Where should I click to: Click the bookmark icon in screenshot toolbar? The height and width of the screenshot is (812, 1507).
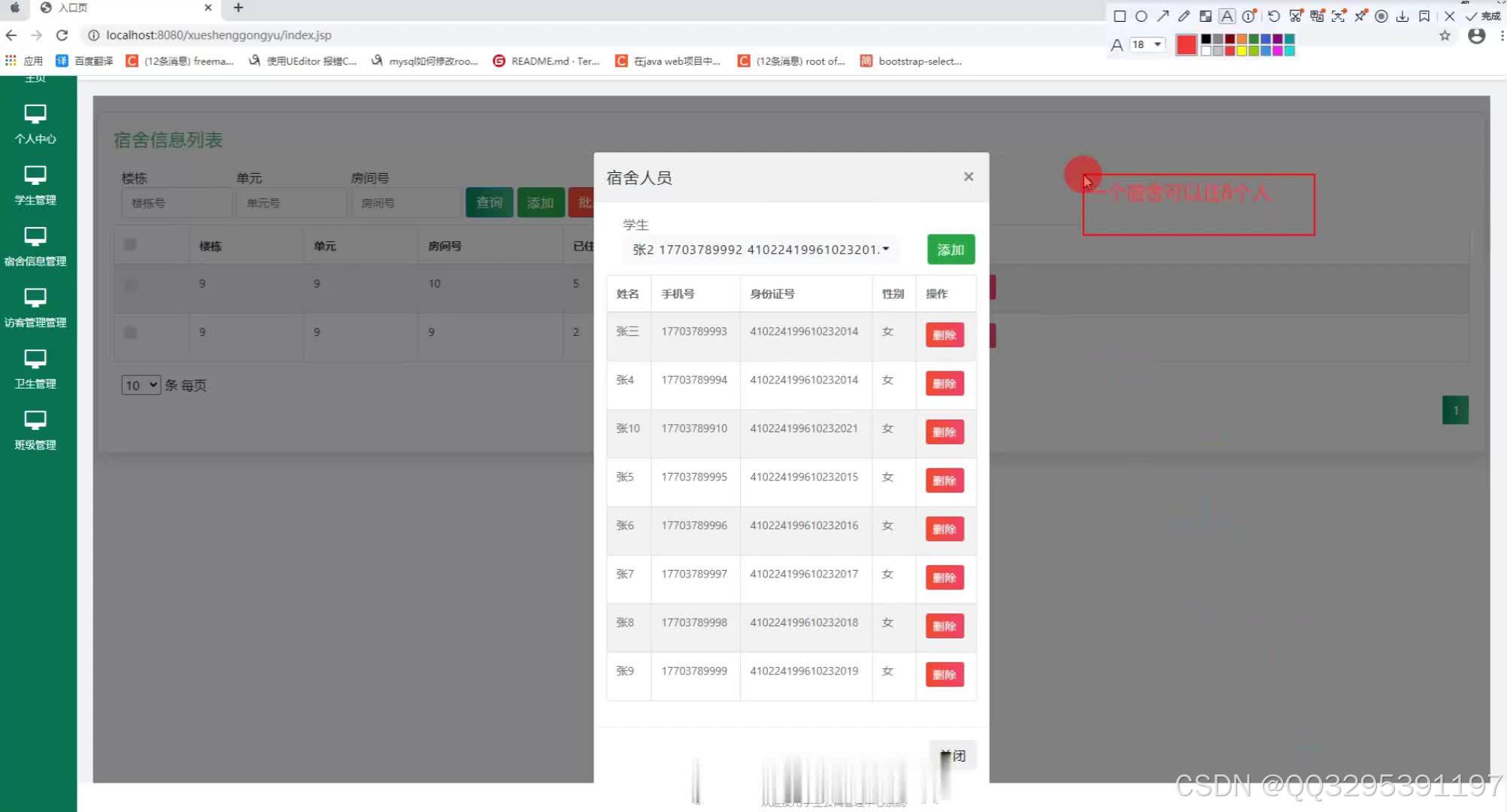1424,16
